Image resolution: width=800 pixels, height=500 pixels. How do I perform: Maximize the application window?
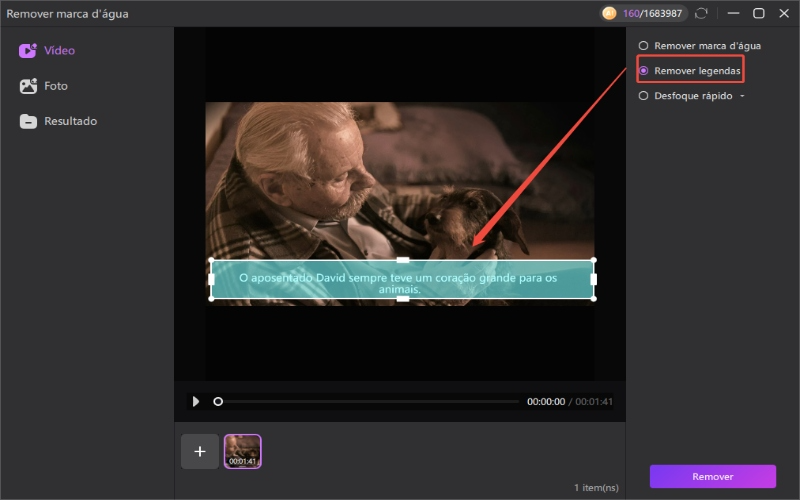[x=759, y=13]
